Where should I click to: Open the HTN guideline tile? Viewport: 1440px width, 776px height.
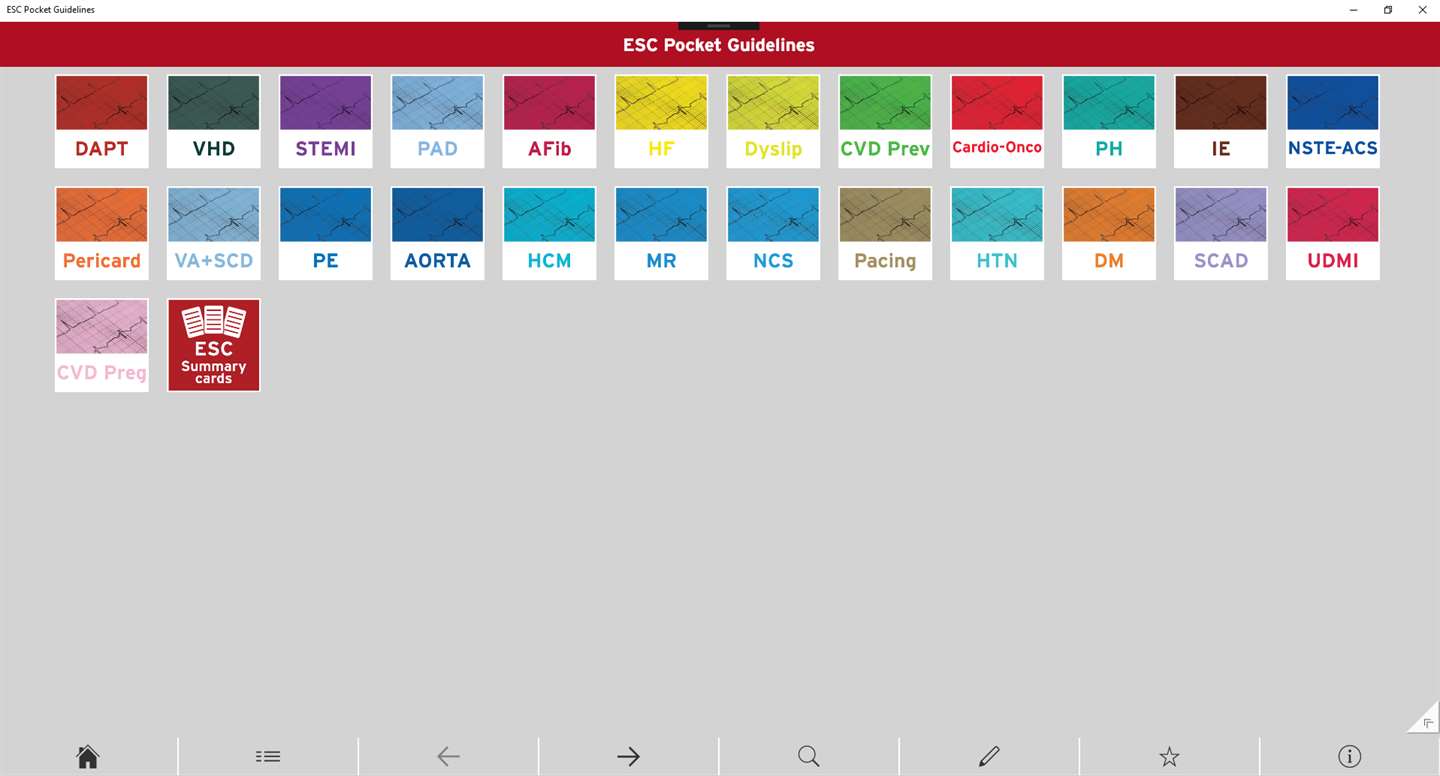[997, 234]
